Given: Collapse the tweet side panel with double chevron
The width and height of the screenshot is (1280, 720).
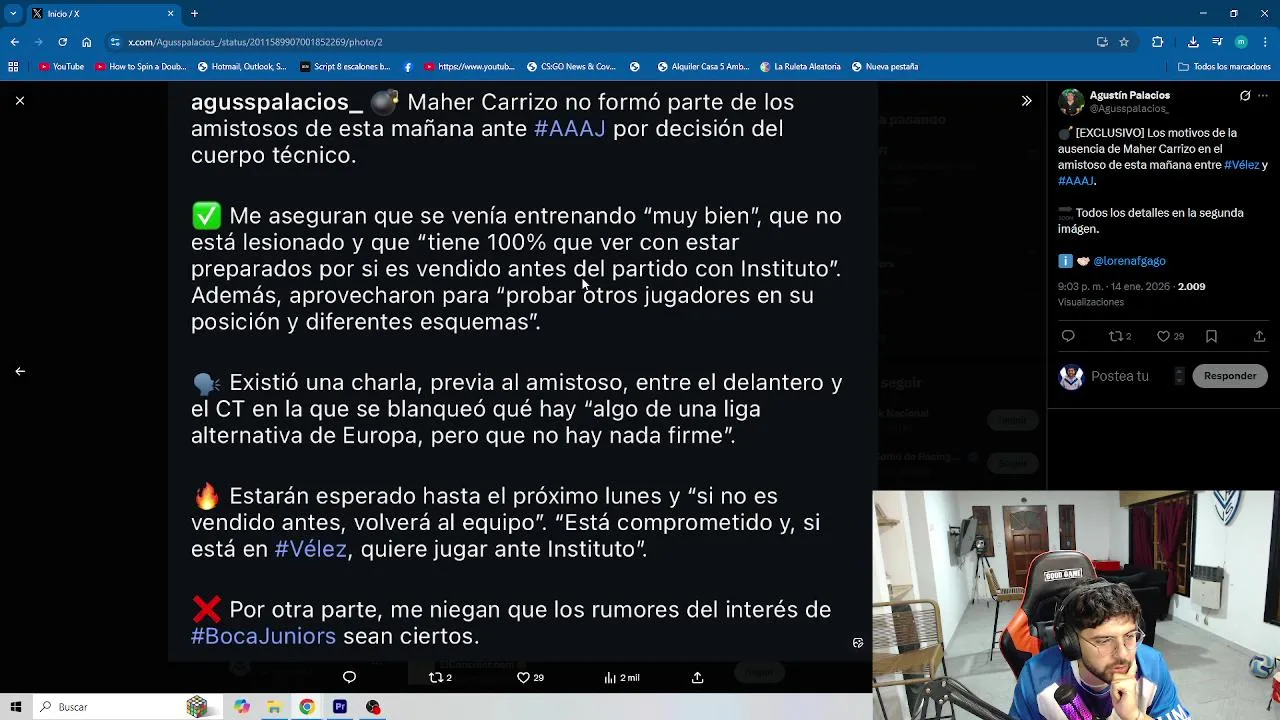Looking at the screenshot, I should tap(1026, 101).
